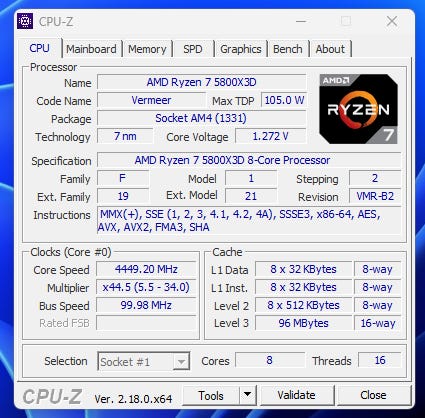Click the processor Name field

tap(202, 82)
